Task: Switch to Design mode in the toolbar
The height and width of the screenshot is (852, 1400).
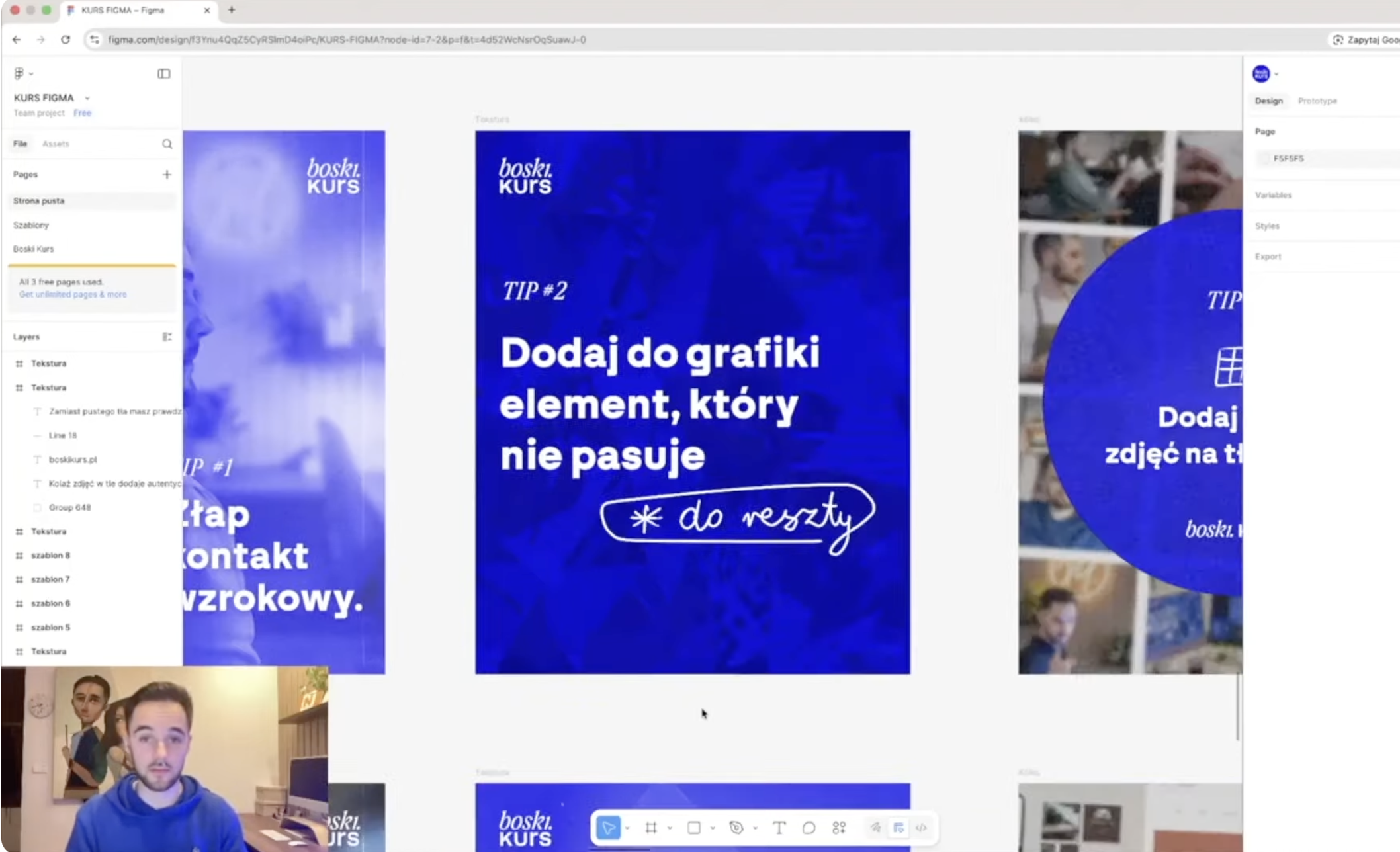Action: click(898, 828)
